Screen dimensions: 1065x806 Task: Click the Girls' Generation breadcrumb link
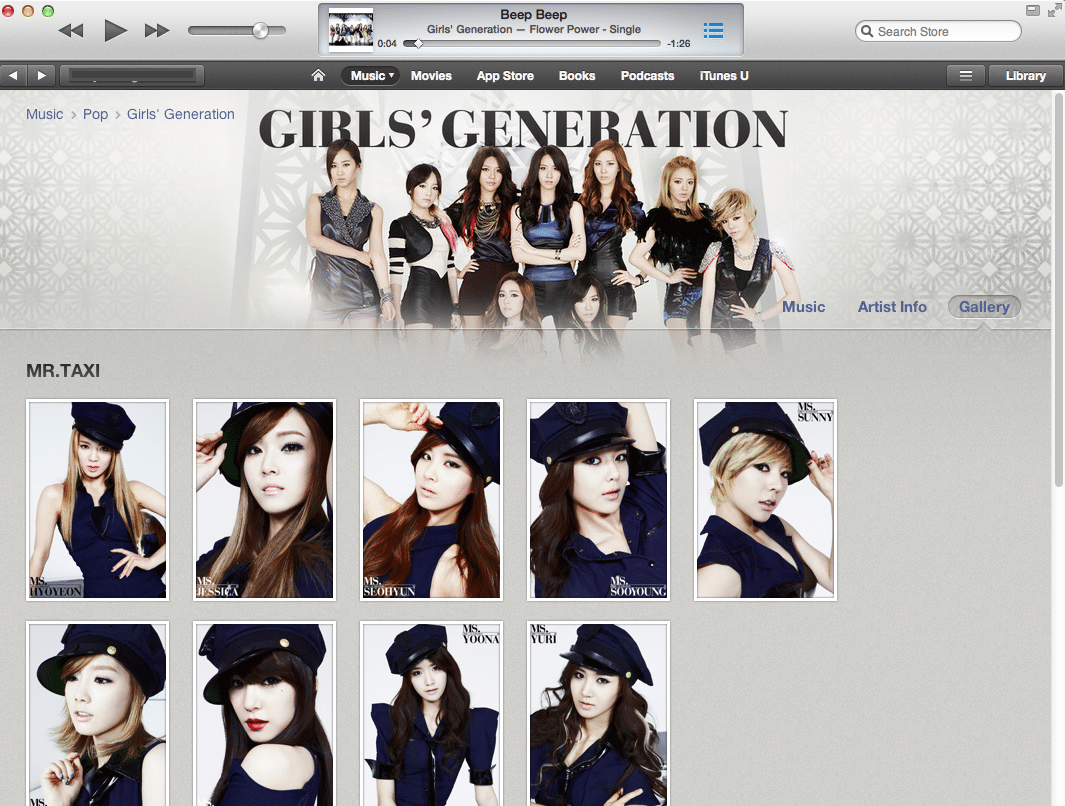coord(181,114)
